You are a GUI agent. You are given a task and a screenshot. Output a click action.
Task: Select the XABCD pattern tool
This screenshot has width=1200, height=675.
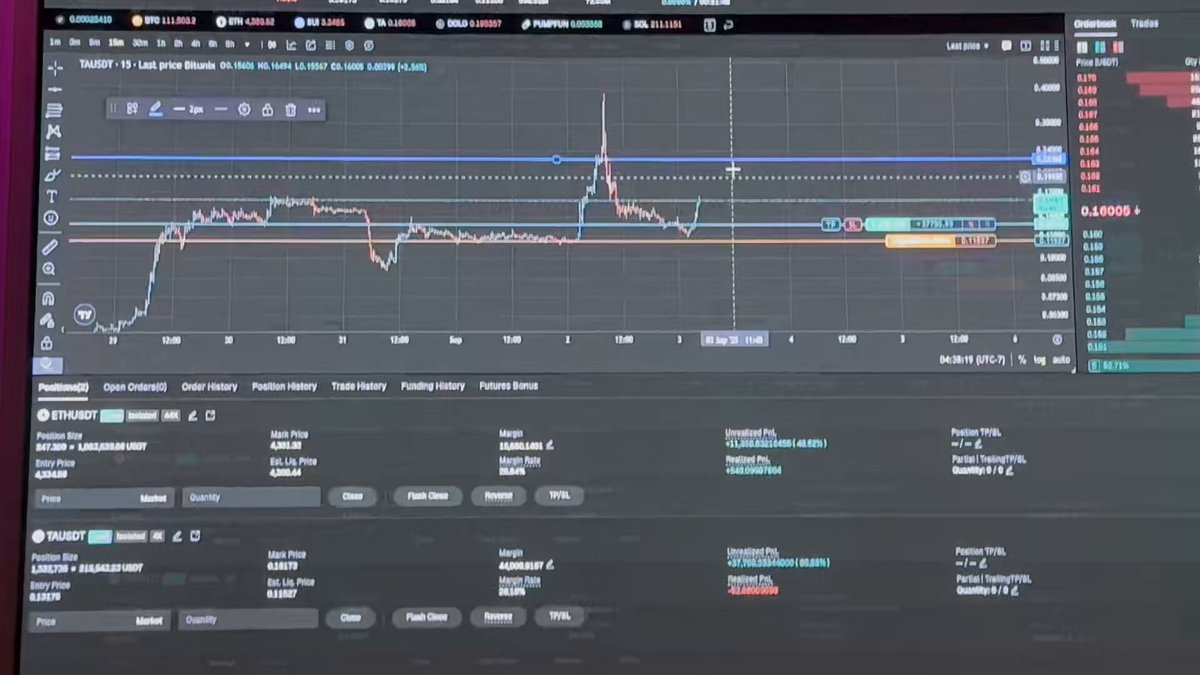pyautogui.click(x=54, y=132)
